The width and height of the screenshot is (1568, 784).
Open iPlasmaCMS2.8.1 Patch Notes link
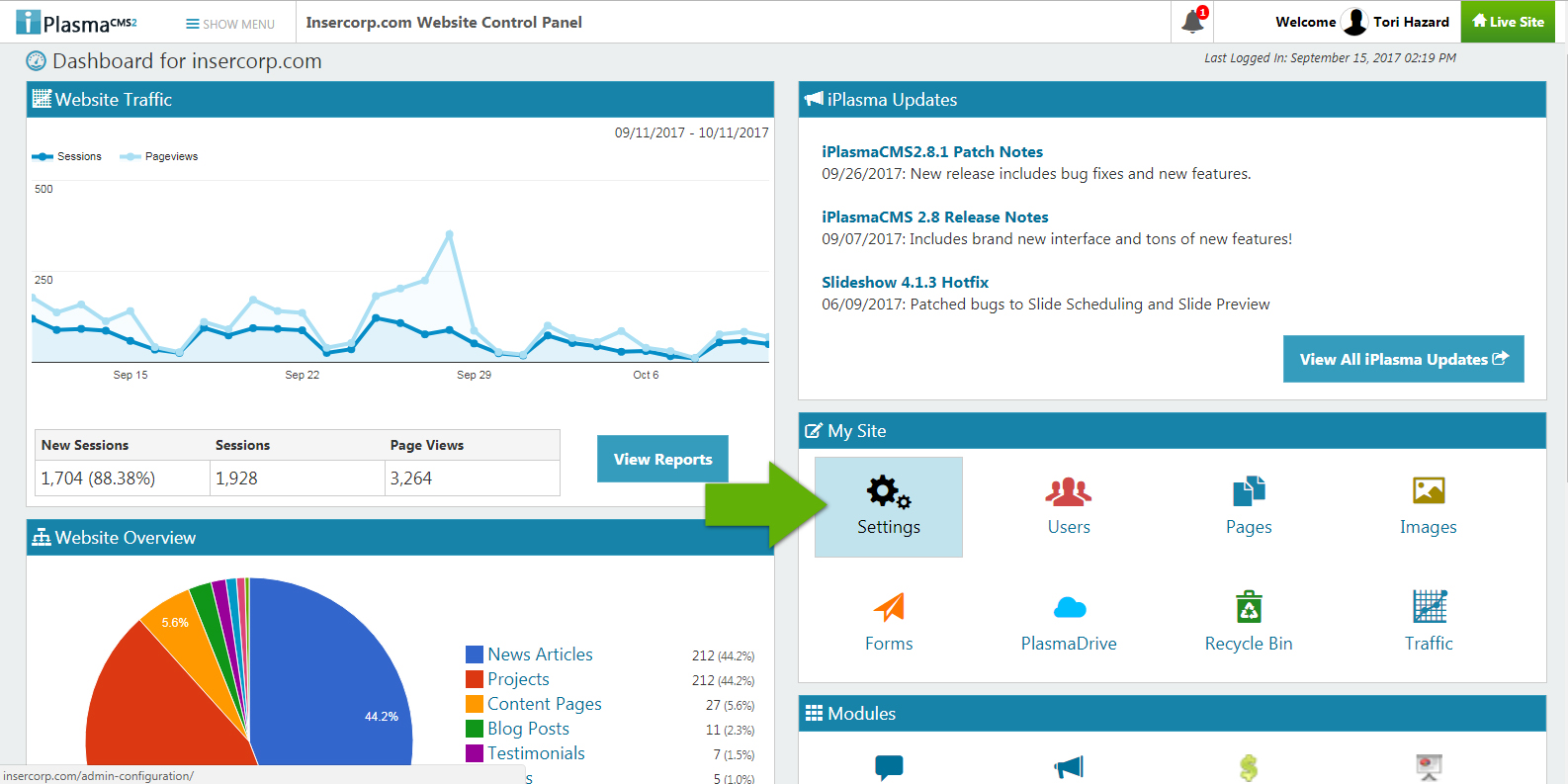(932, 151)
